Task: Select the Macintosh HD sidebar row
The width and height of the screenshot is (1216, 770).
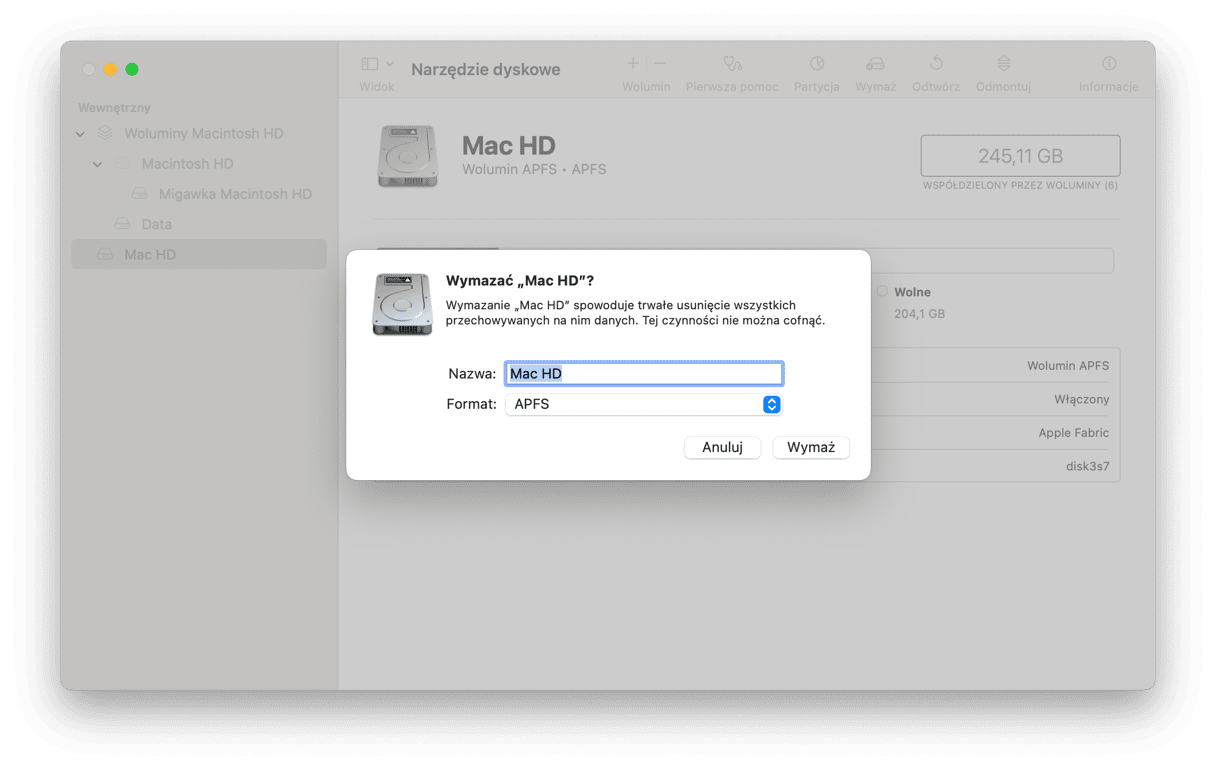Action: [x=199, y=164]
